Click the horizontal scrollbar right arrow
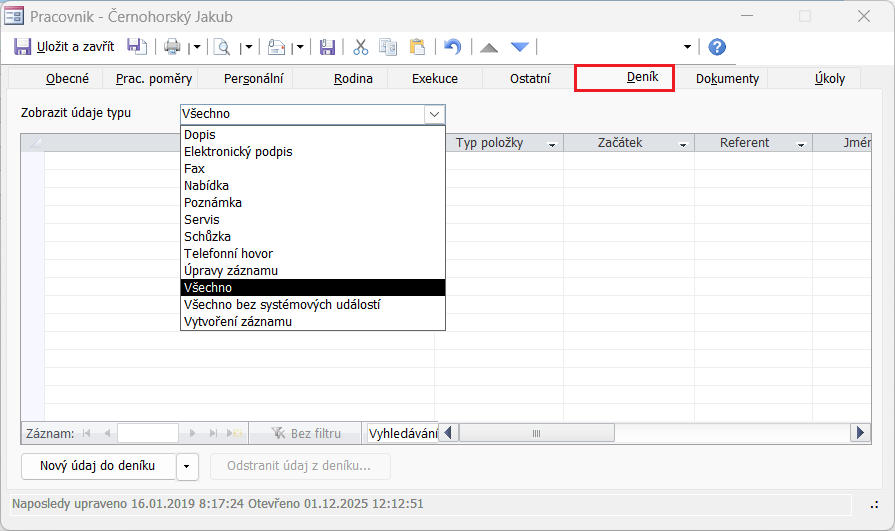Image resolution: width=895 pixels, height=531 pixels. point(860,433)
